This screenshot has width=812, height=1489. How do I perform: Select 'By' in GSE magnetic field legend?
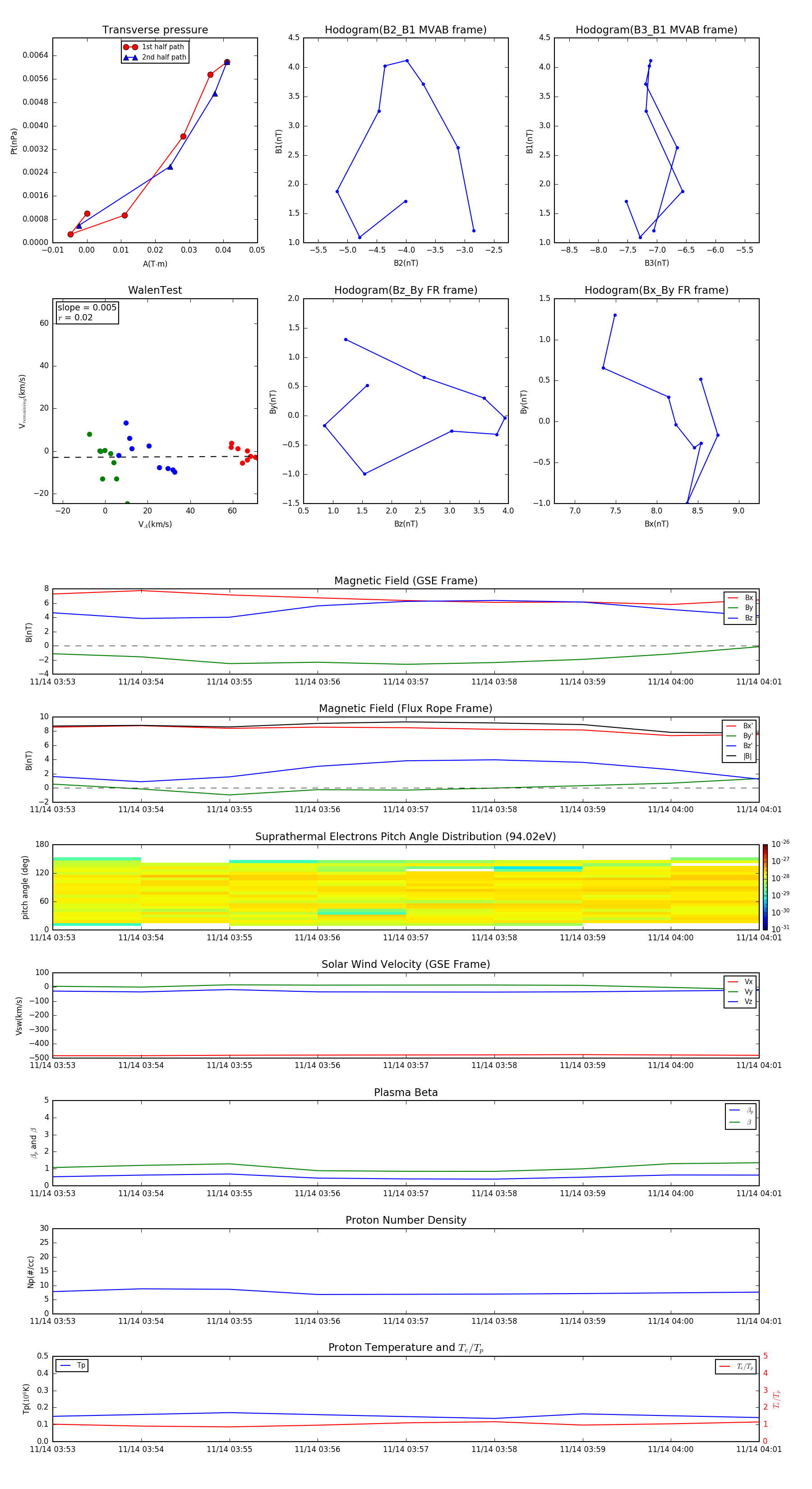tap(740, 607)
